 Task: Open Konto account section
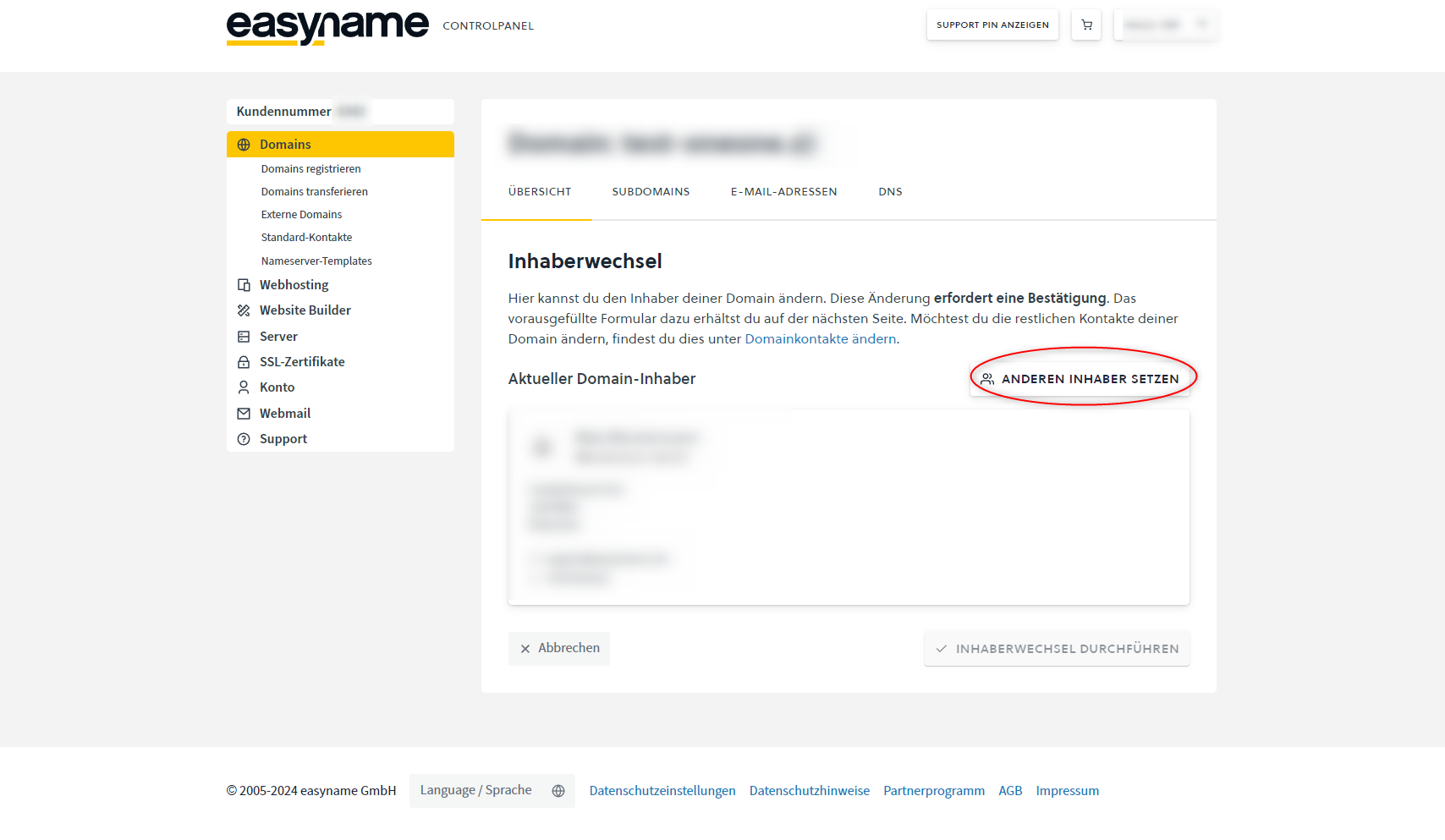[x=277, y=387]
